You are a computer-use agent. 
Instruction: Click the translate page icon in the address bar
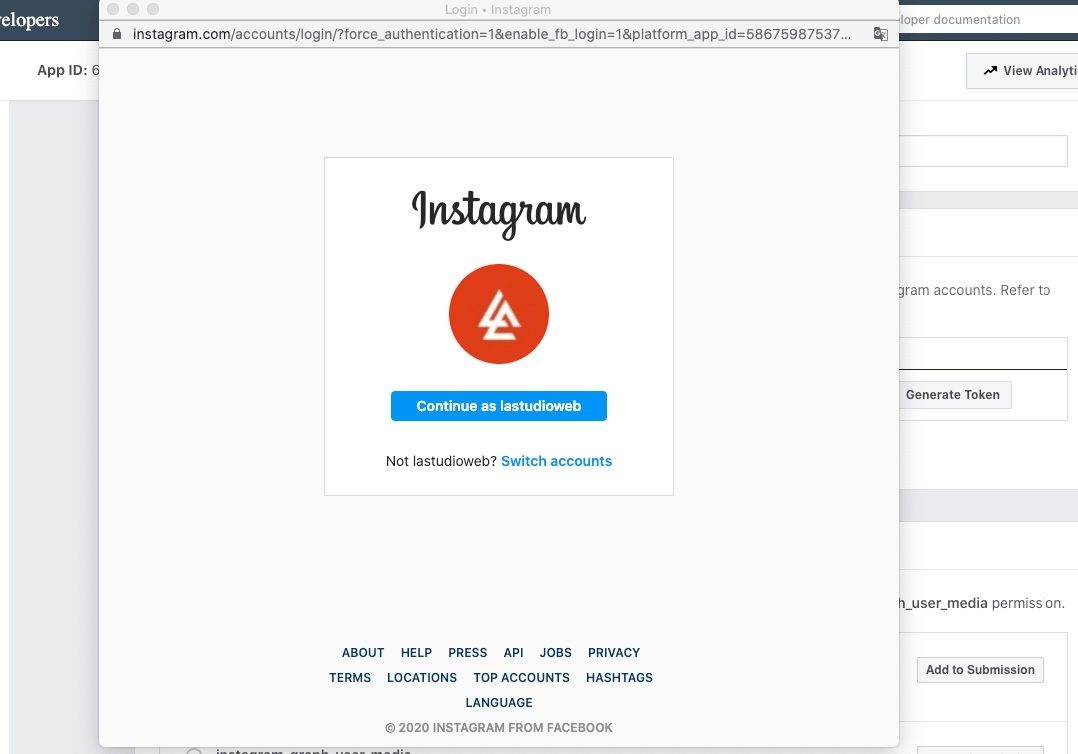coord(880,34)
